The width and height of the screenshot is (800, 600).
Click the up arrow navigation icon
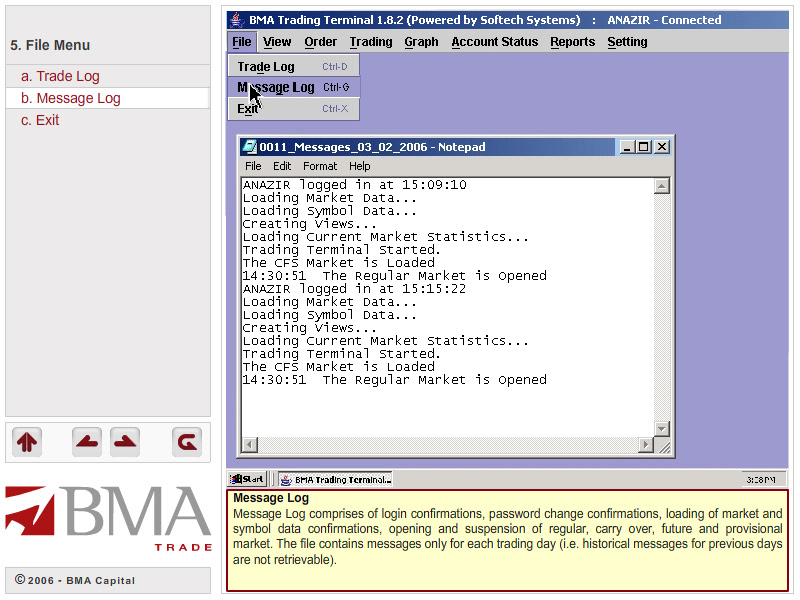27,442
